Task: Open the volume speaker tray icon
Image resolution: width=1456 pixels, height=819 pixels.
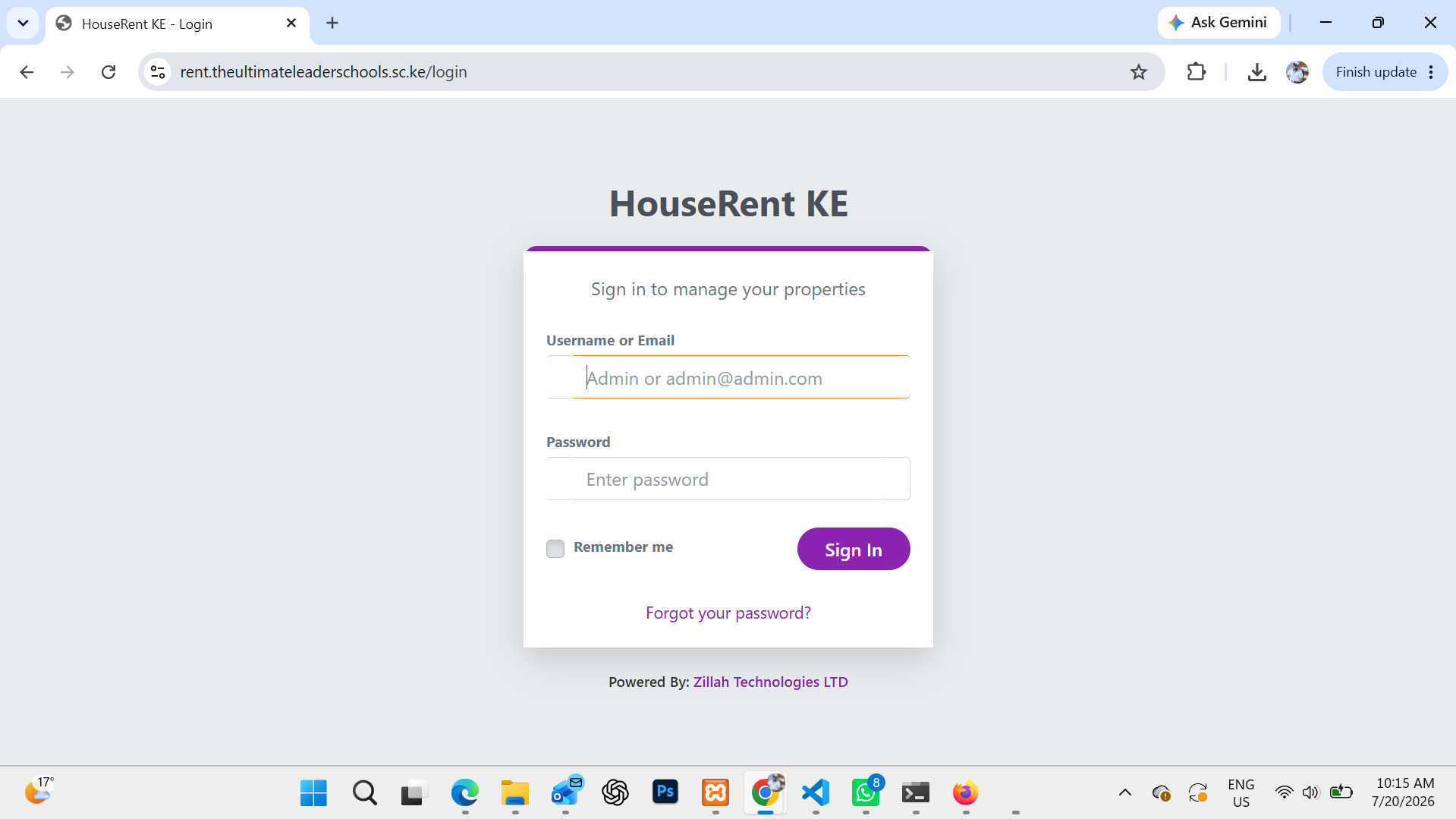Action: pos(1310,792)
